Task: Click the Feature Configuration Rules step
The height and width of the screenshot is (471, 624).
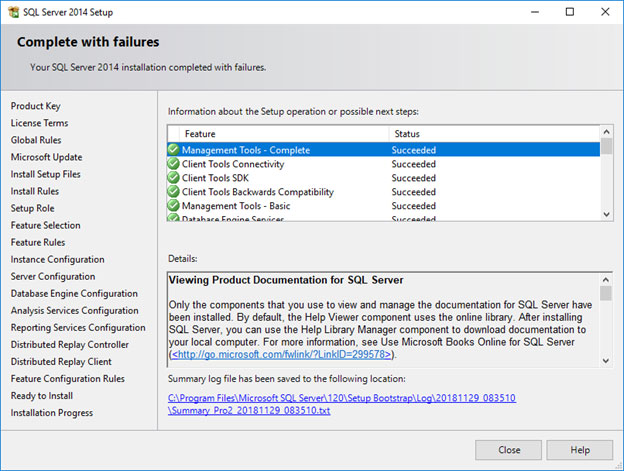Action: (x=68, y=379)
